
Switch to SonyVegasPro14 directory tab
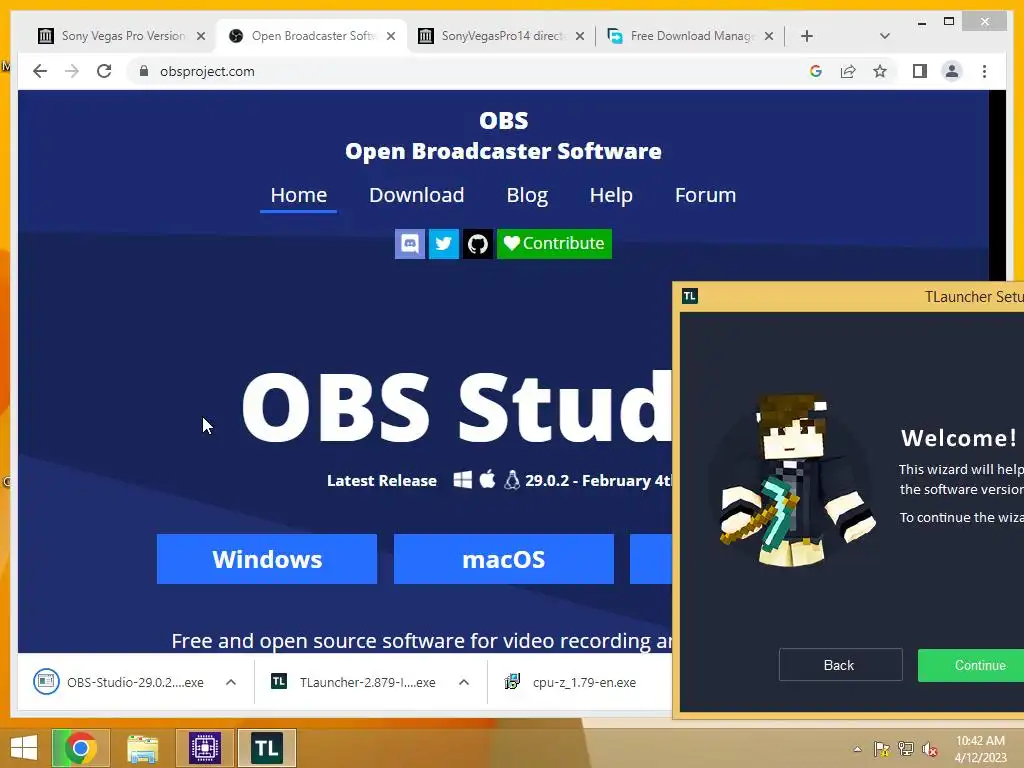pyautogui.click(x=502, y=36)
